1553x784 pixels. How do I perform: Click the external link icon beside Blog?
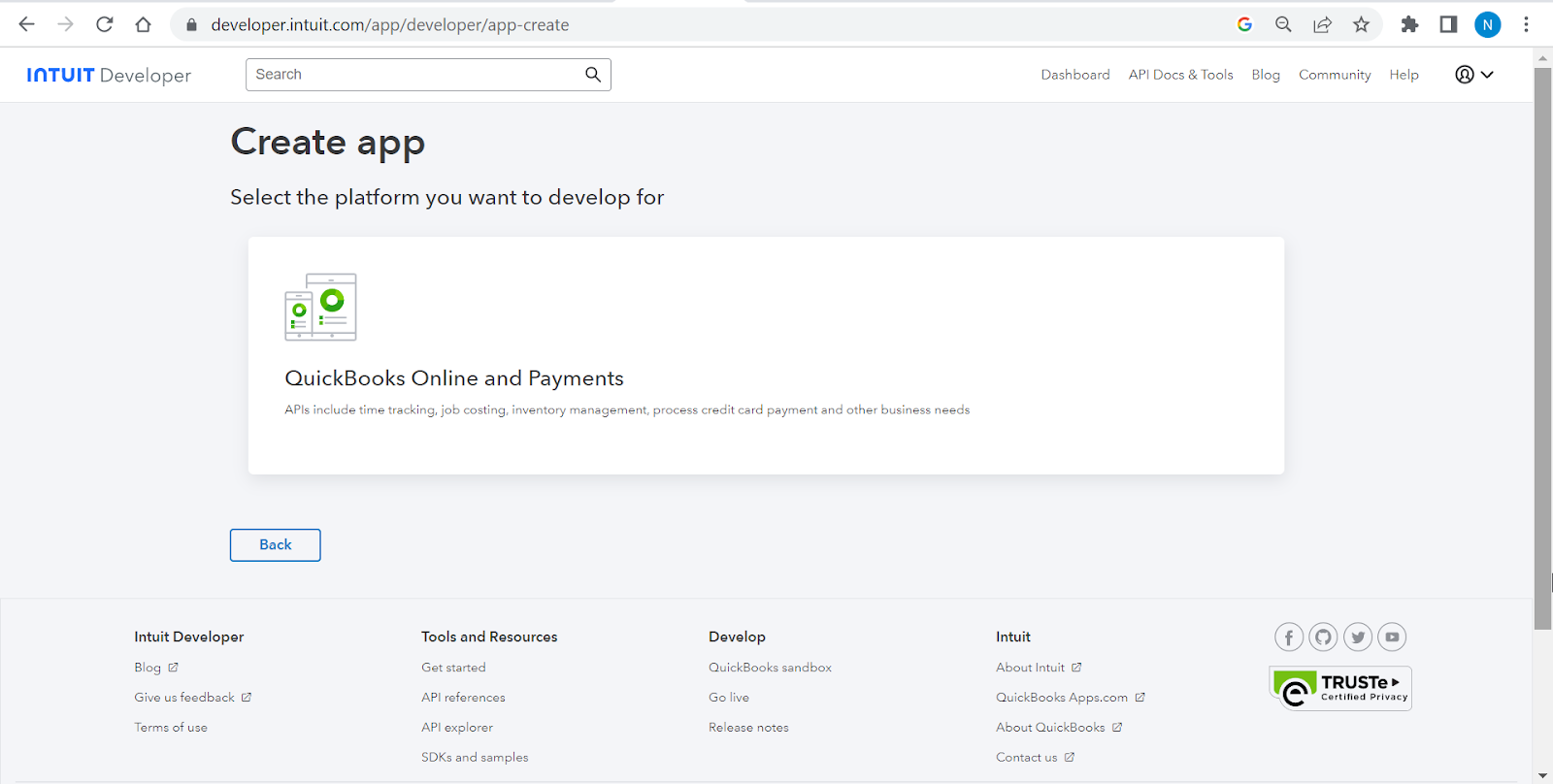tap(173, 668)
